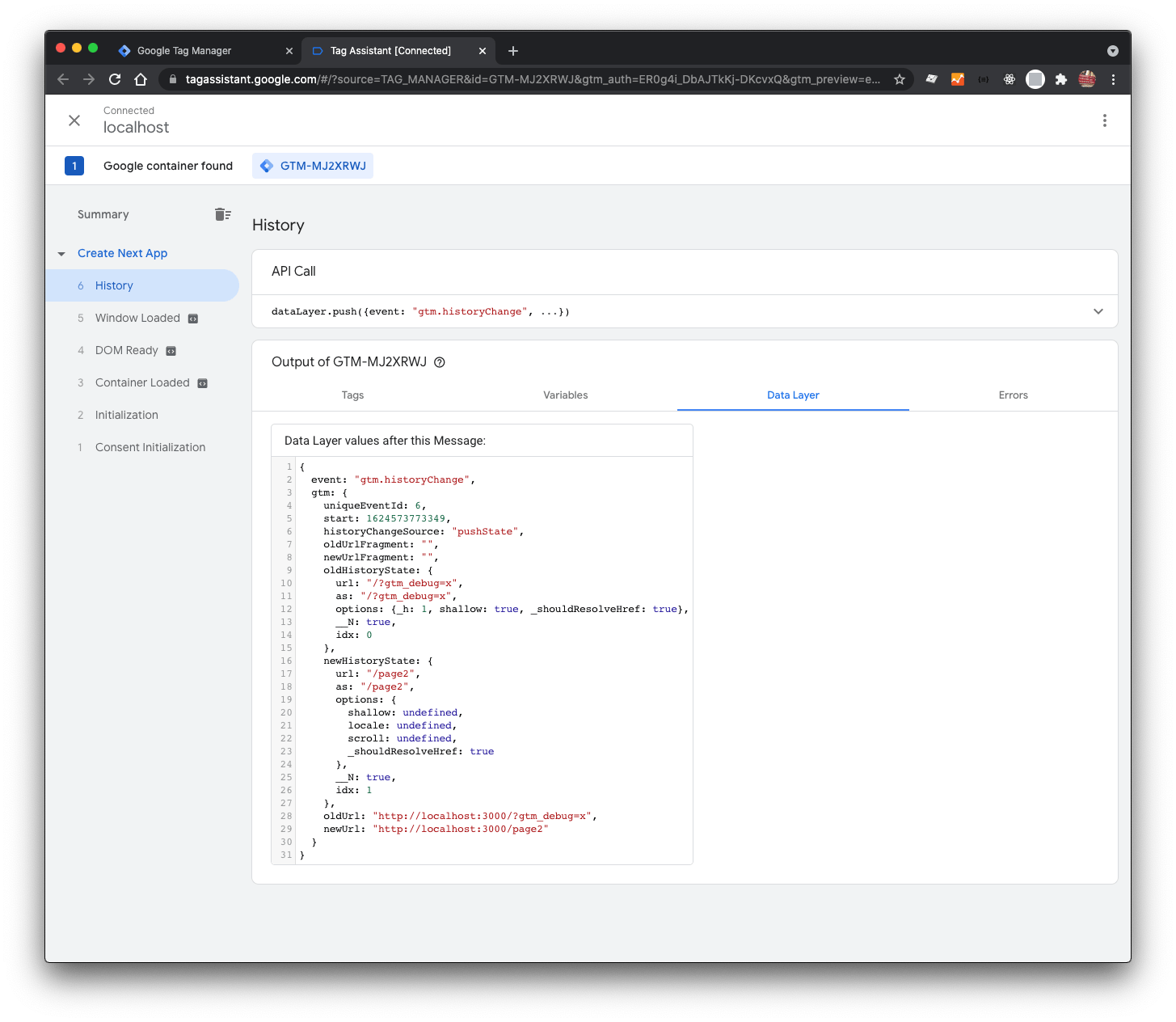Expand the API Call dataLayer.push details
Image resolution: width=1176 pixels, height=1022 pixels.
pyautogui.click(x=1098, y=311)
